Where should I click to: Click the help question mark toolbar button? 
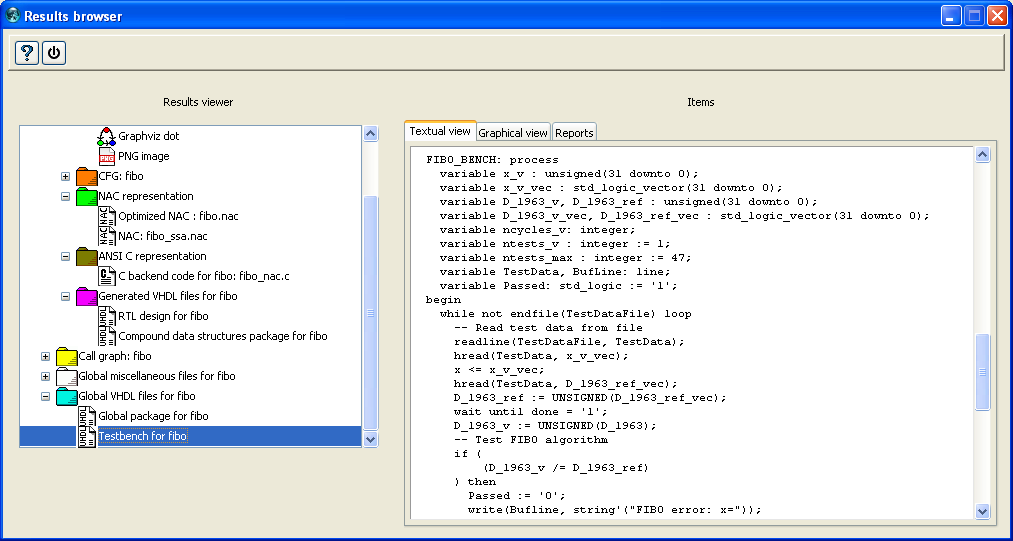[27, 52]
